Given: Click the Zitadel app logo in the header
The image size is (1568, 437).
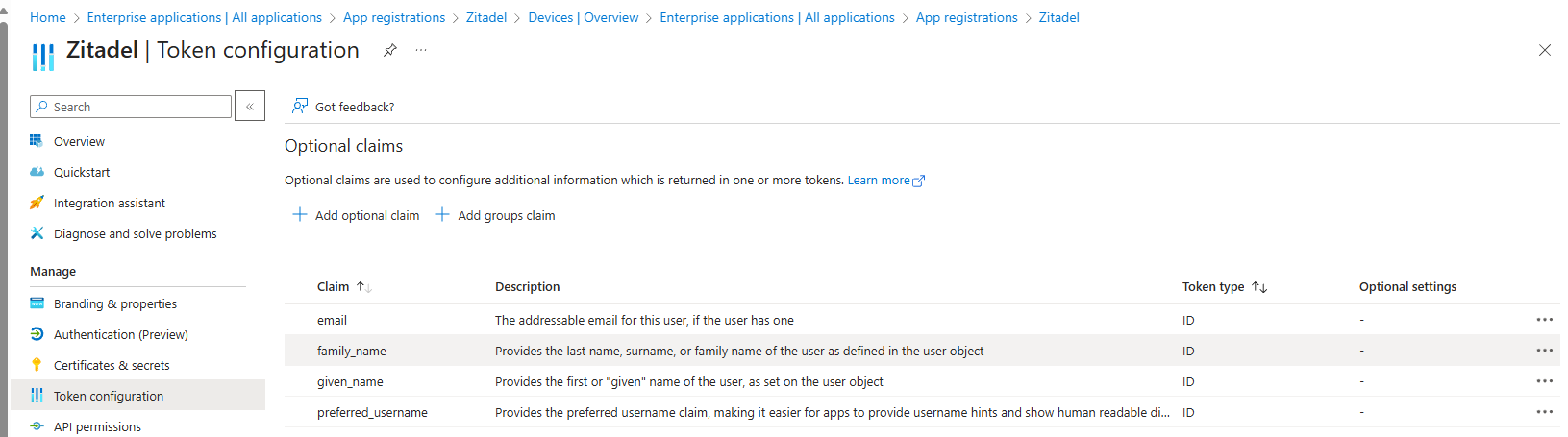Looking at the screenshot, I should click(x=42, y=57).
